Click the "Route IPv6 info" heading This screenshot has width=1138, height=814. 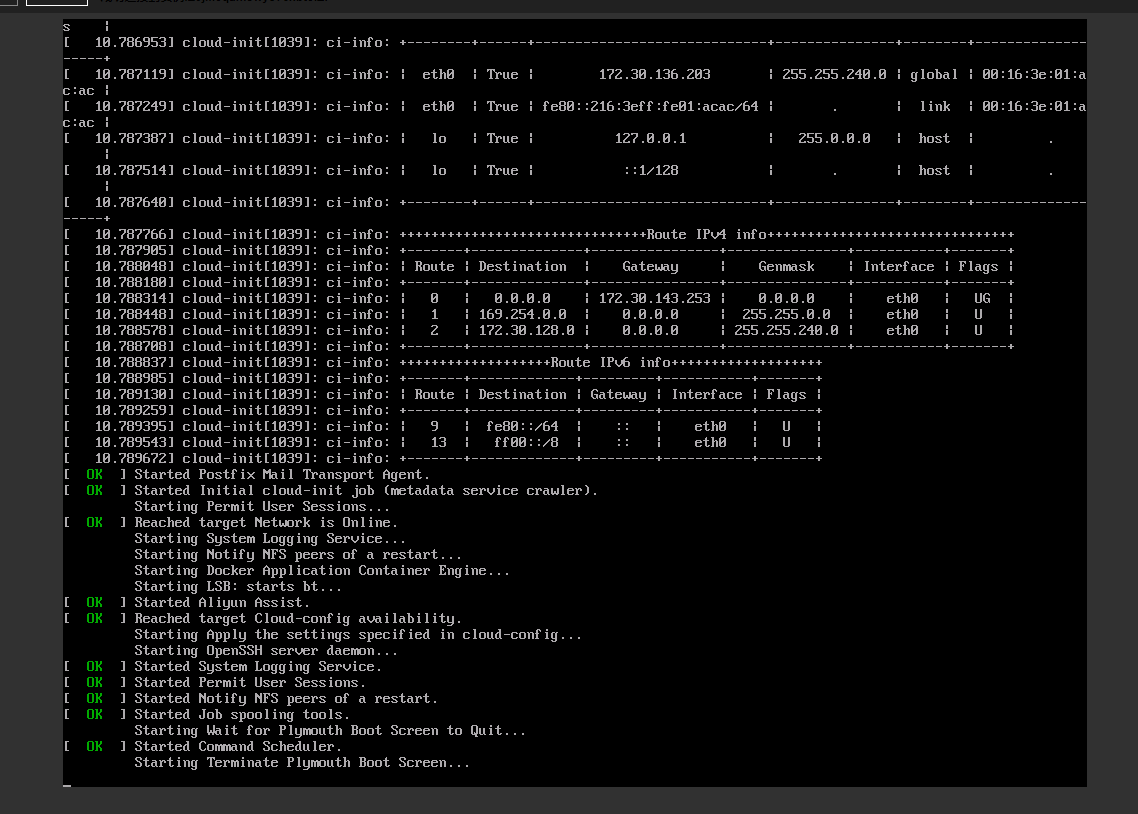pyautogui.click(x=610, y=363)
